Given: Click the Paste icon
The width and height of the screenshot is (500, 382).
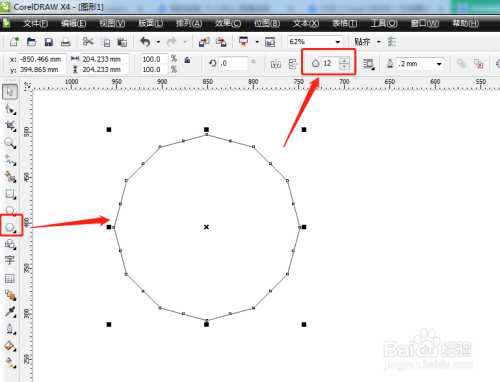Looking at the screenshot, I should click(122, 42).
